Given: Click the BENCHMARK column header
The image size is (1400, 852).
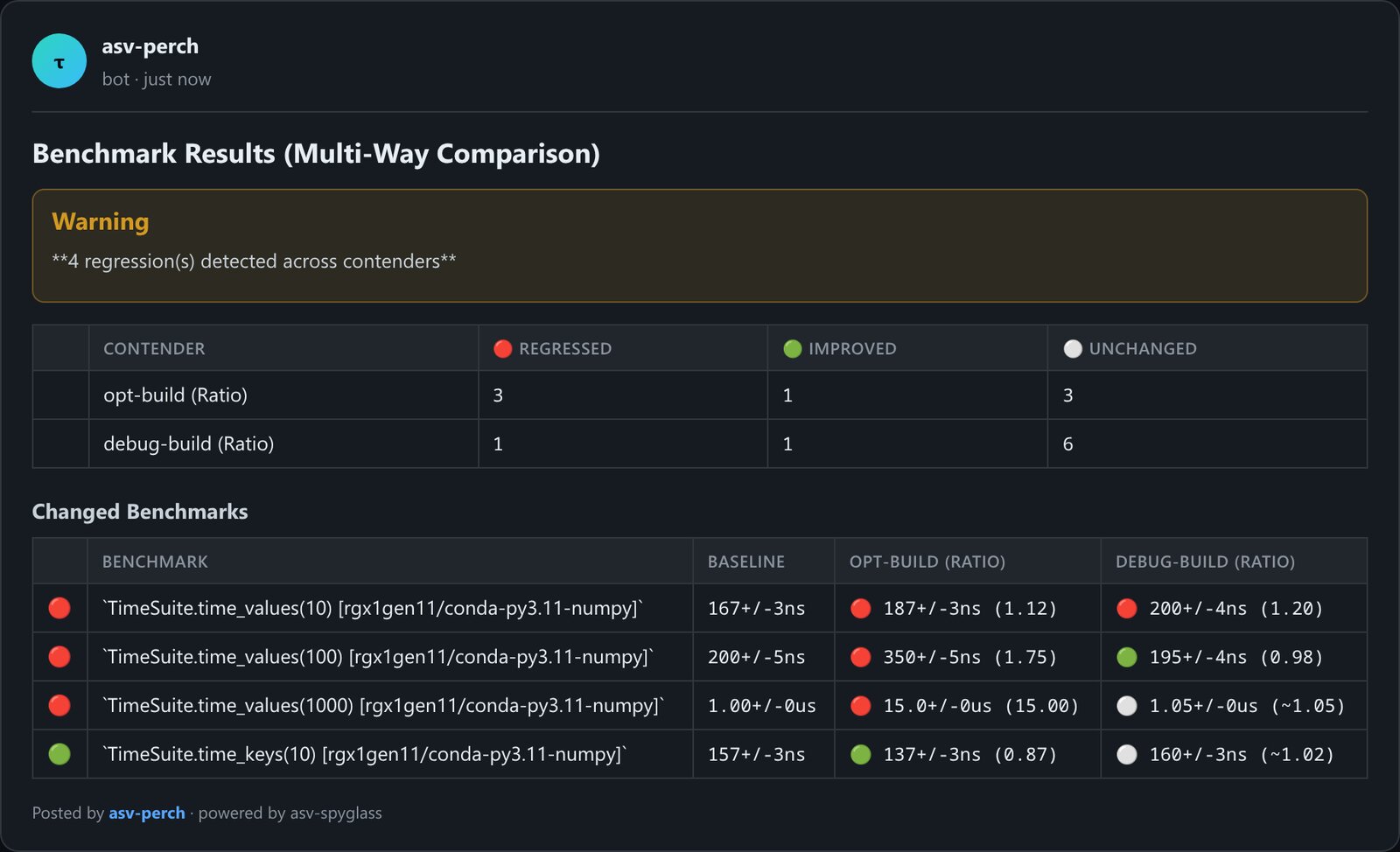Looking at the screenshot, I should pyautogui.click(x=155, y=562).
